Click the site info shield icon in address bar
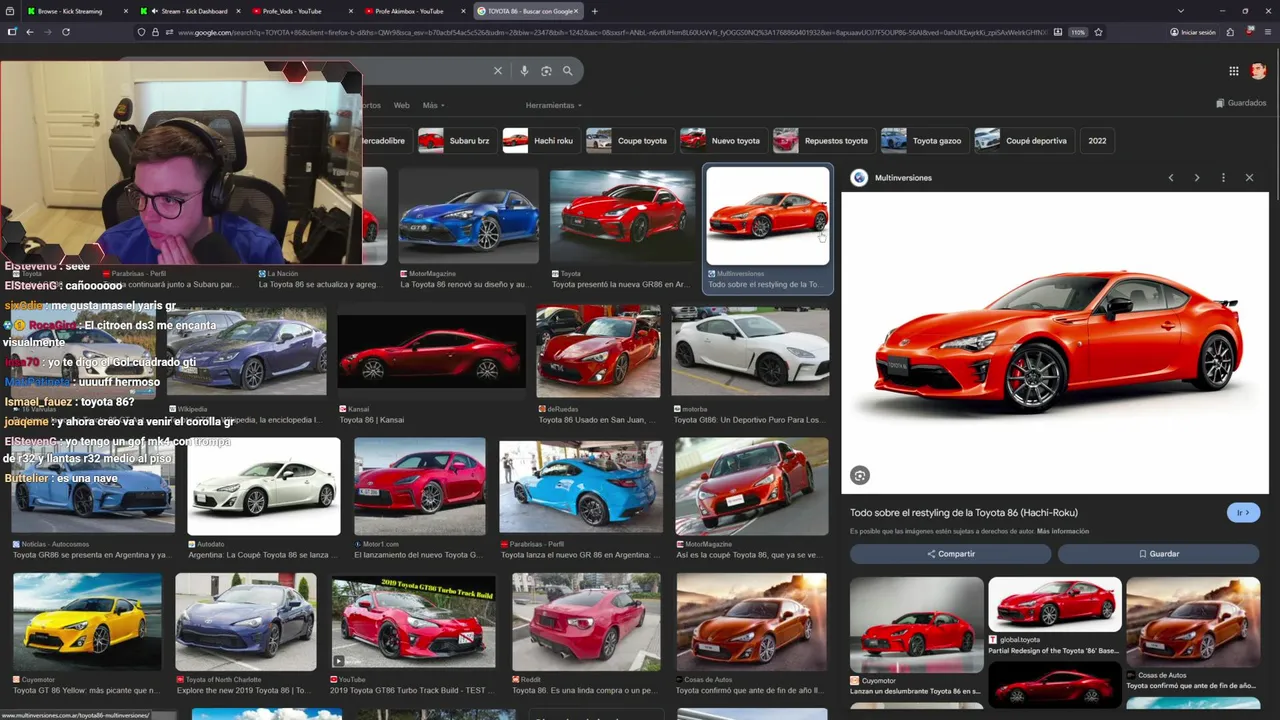 coord(141,32)
